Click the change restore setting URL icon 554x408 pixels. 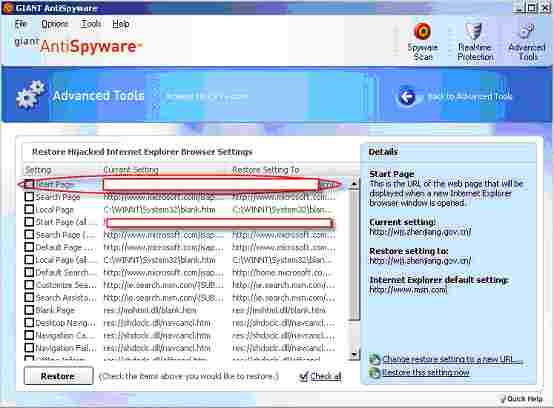(x=375, y=360)
